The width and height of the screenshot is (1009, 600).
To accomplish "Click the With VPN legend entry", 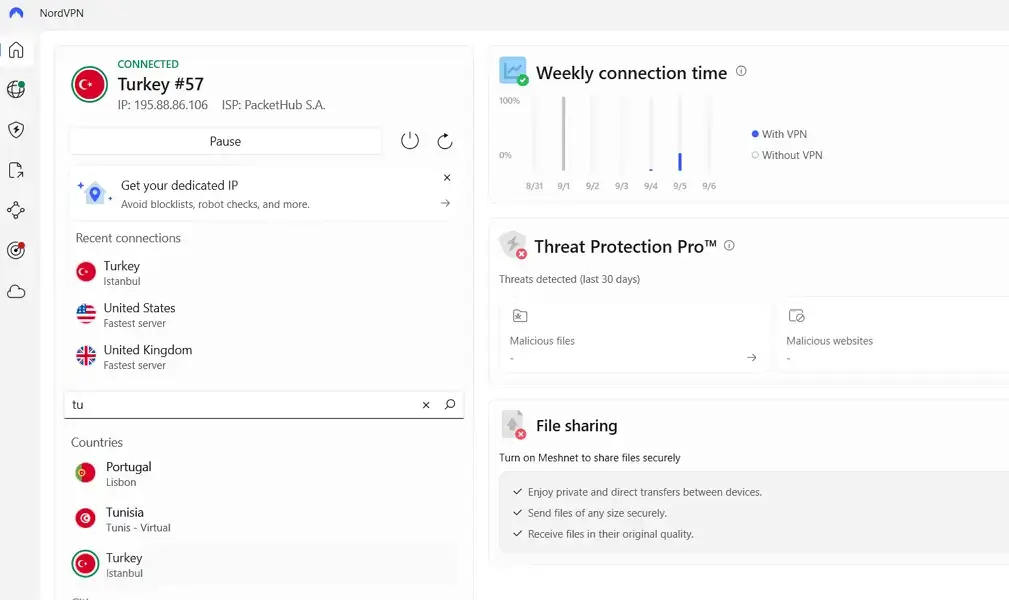I will [779, 134].
